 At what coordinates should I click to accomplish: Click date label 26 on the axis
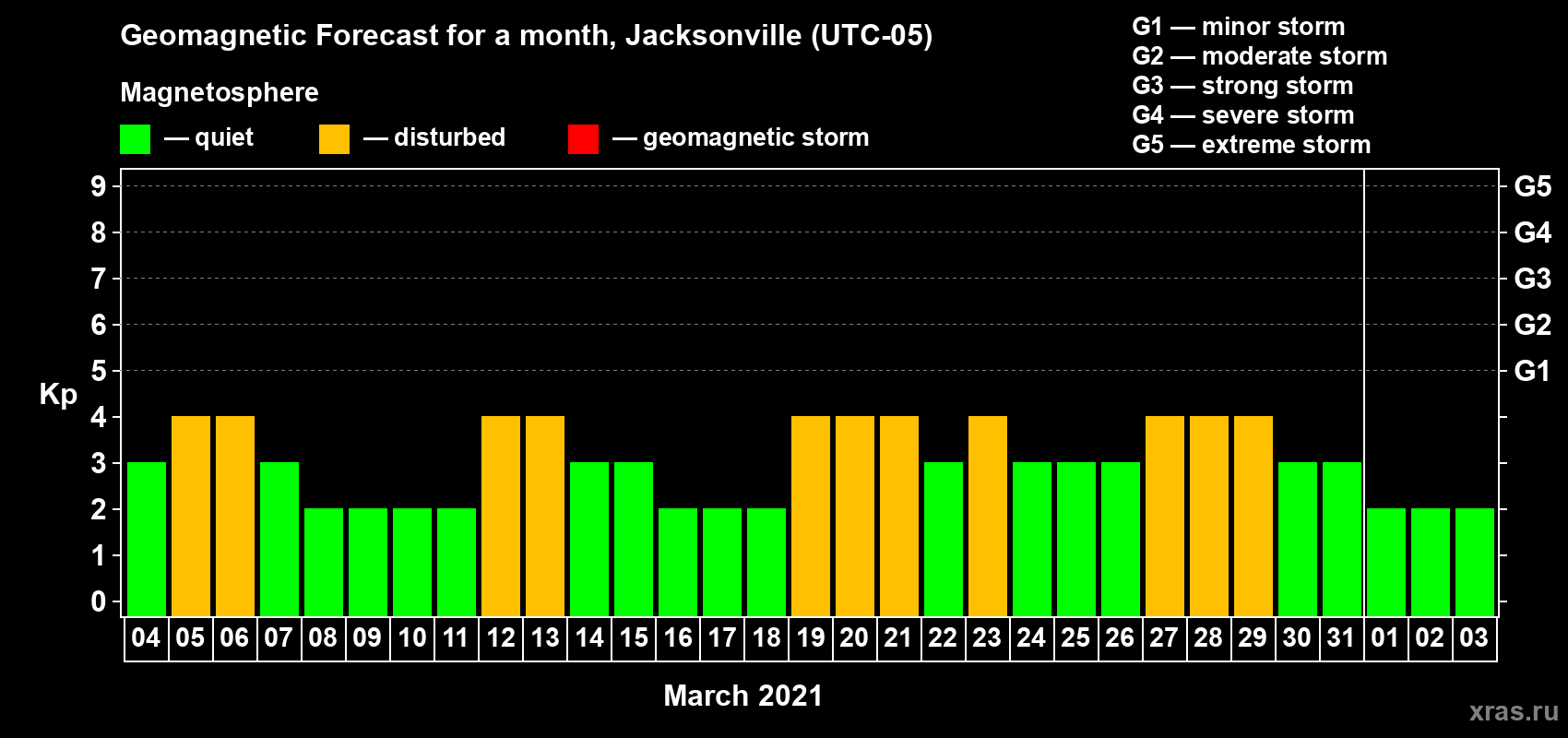(x=1120, y=638)
